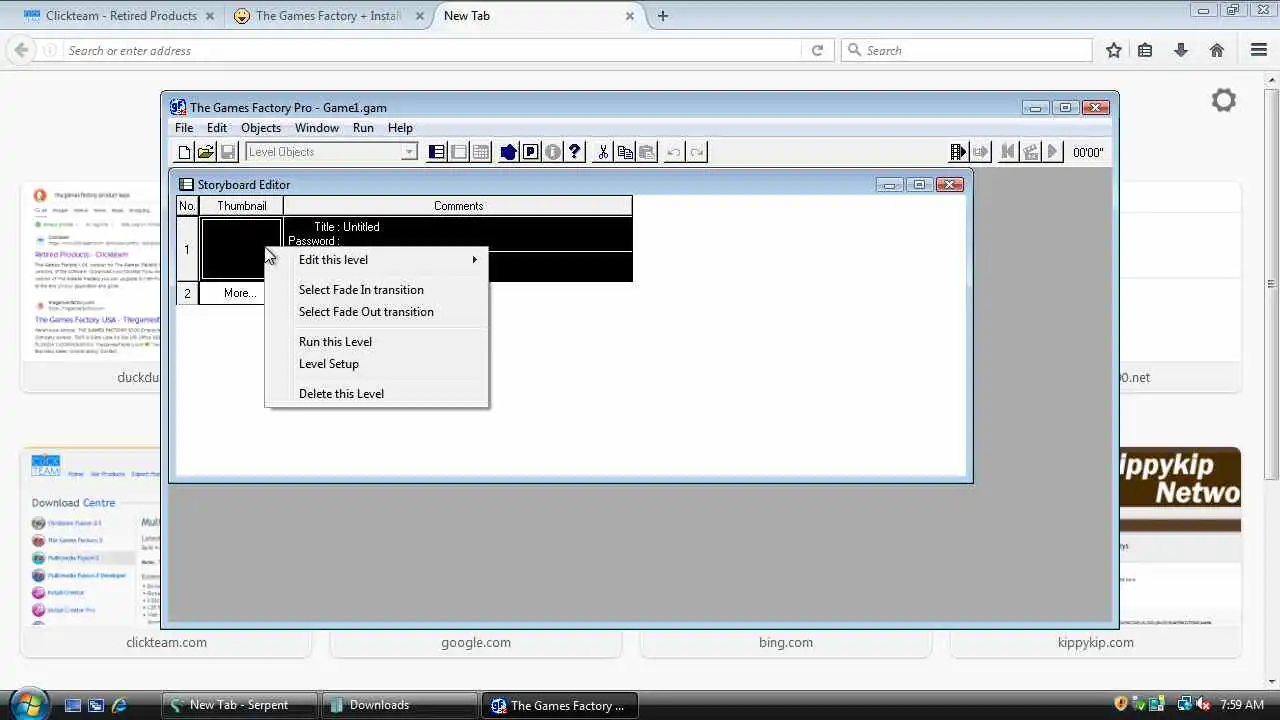Image resolution: width=1280 pixels, height=720 pixels.
Task: Open the Help menu
Action: pos(400,128)
